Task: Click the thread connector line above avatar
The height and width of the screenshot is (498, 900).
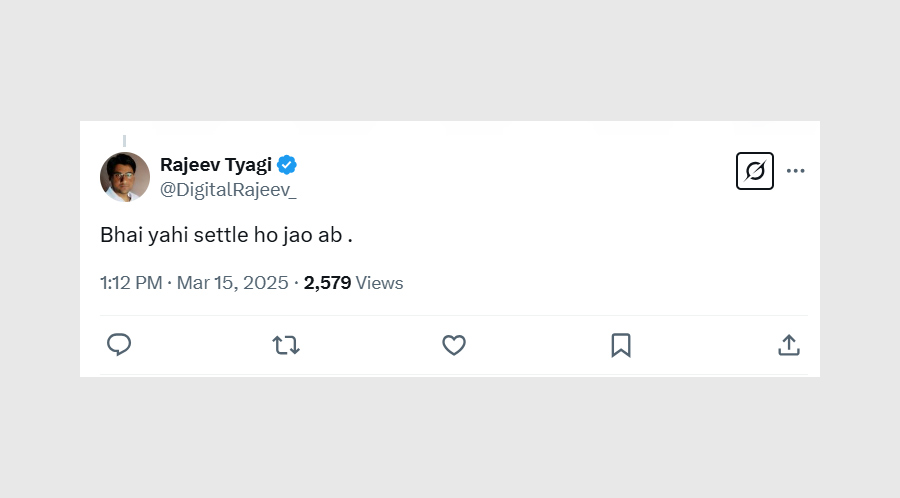Action: click(125, 141)
